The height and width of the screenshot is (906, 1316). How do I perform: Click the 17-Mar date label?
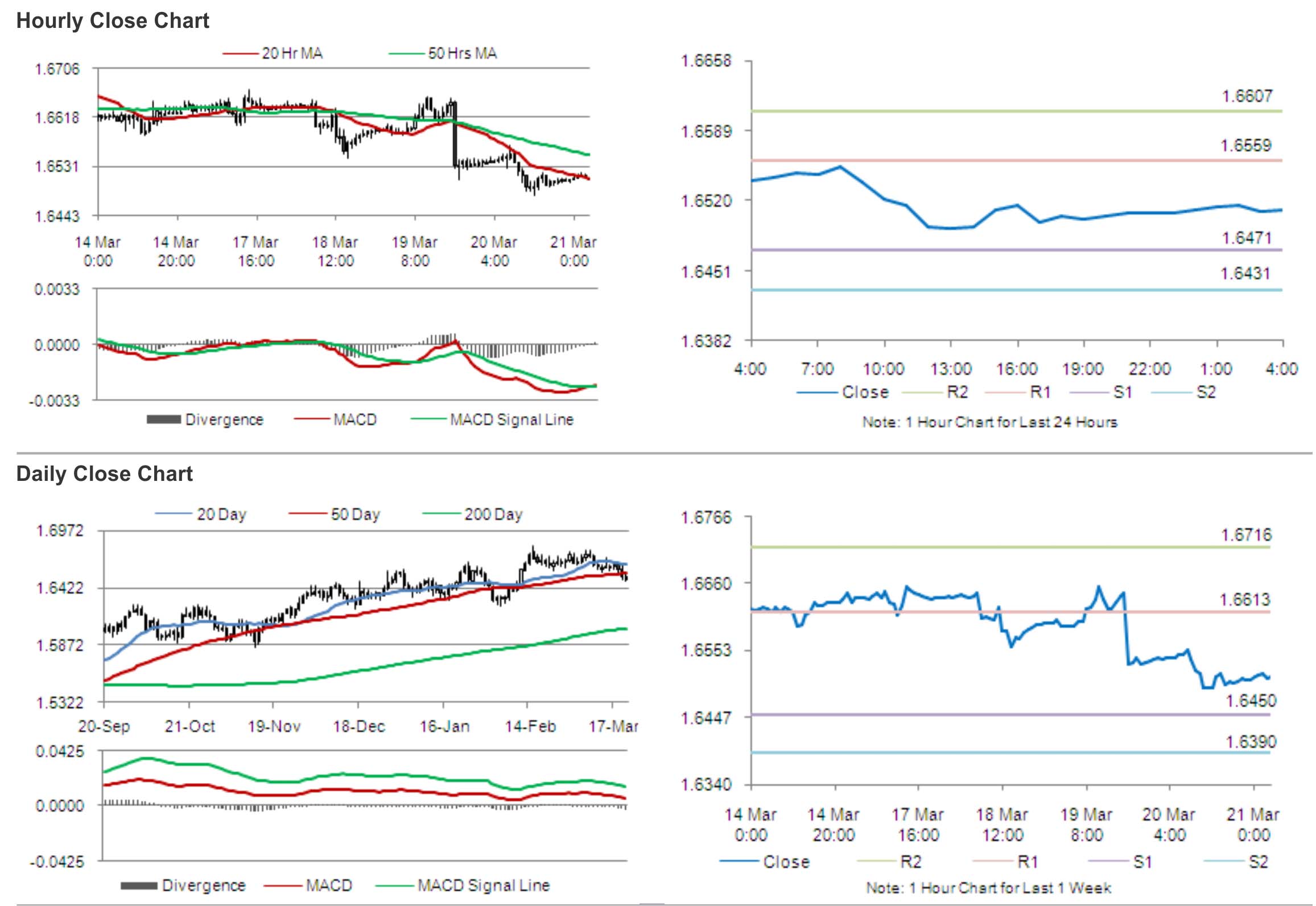pos(613,727)
